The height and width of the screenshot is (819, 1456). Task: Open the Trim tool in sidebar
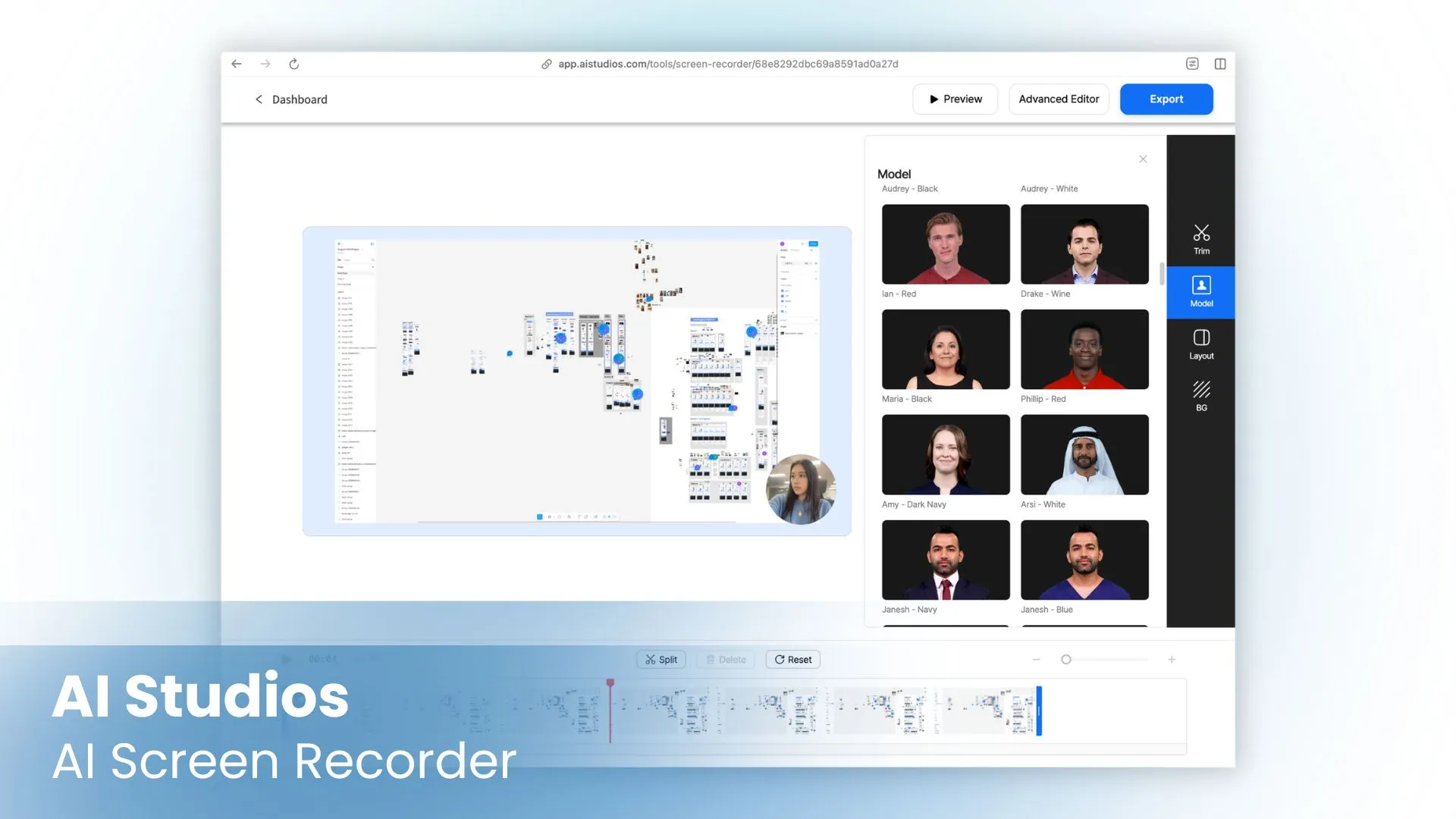(x=1201, y=239)
